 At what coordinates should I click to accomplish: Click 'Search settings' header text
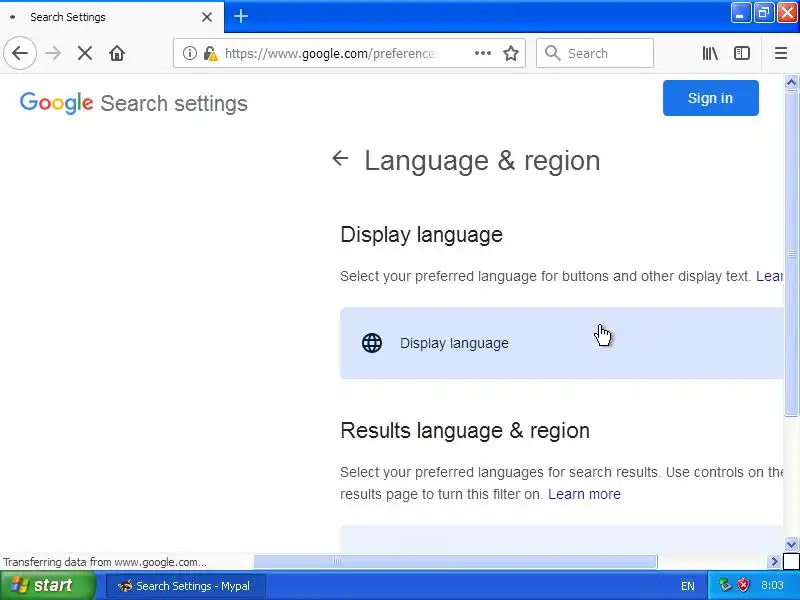pyautogui.click(x=174, y=104)
